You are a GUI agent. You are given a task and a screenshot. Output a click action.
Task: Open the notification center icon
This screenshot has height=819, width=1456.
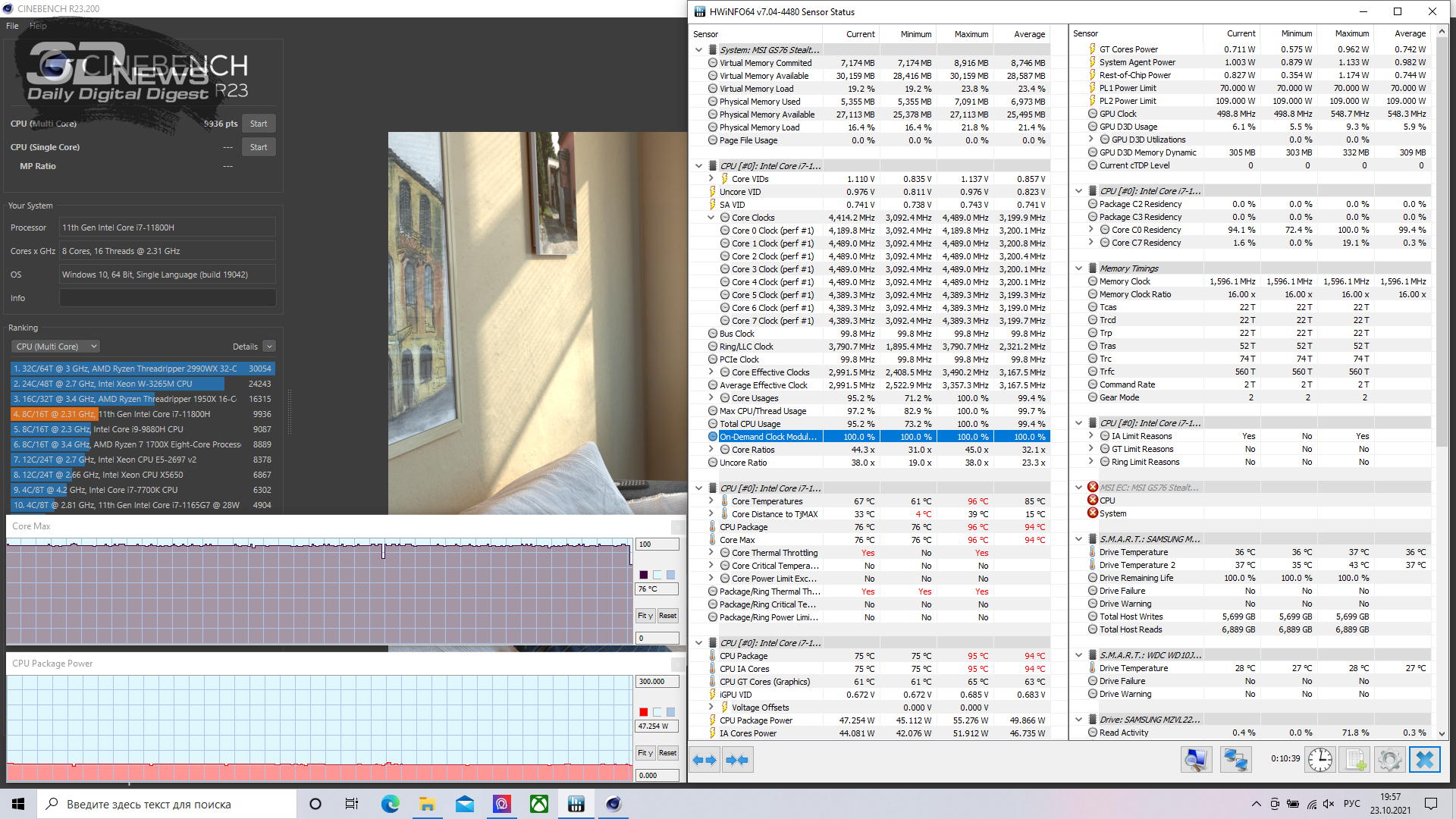[x=1430, y=804]
